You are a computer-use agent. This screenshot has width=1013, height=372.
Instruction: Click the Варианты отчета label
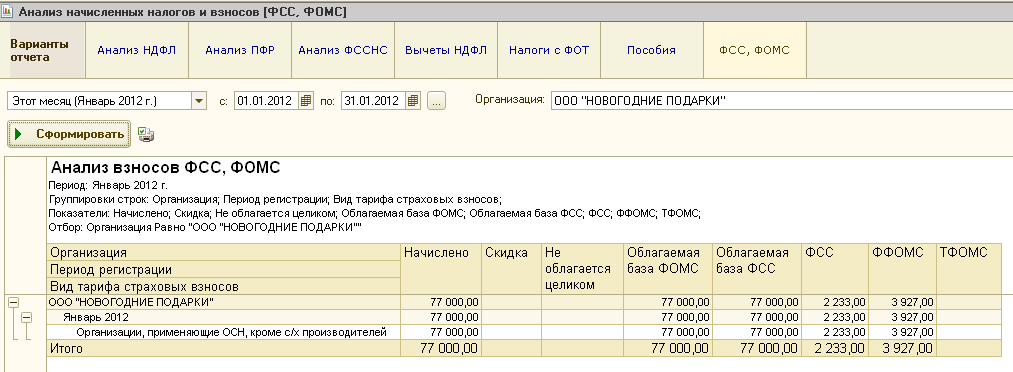tap(39, 50)
